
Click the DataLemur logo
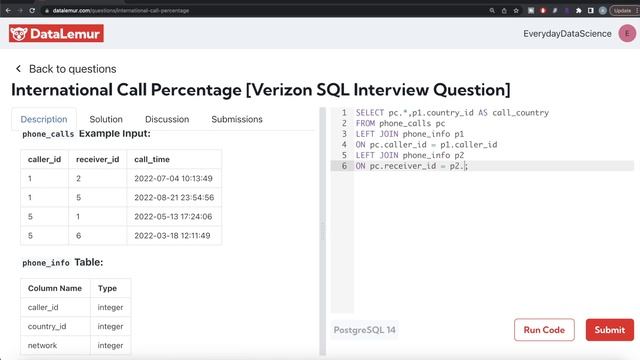point(56,33)
